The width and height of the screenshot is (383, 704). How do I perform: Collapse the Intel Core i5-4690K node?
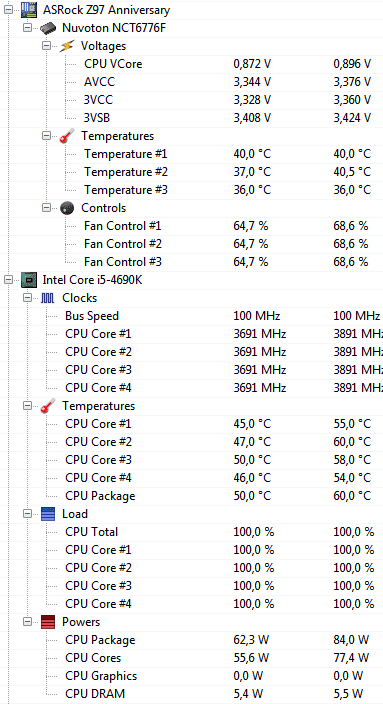9,280
